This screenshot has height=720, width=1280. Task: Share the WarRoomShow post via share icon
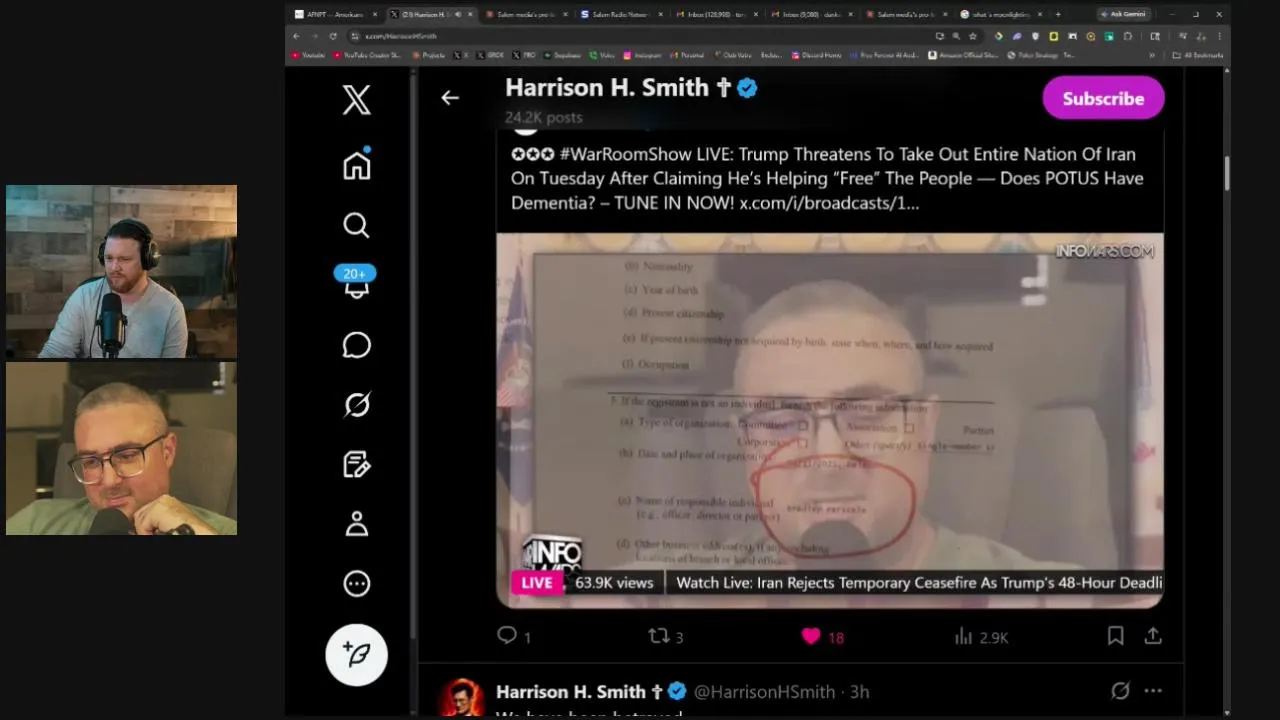[1153, 636]
